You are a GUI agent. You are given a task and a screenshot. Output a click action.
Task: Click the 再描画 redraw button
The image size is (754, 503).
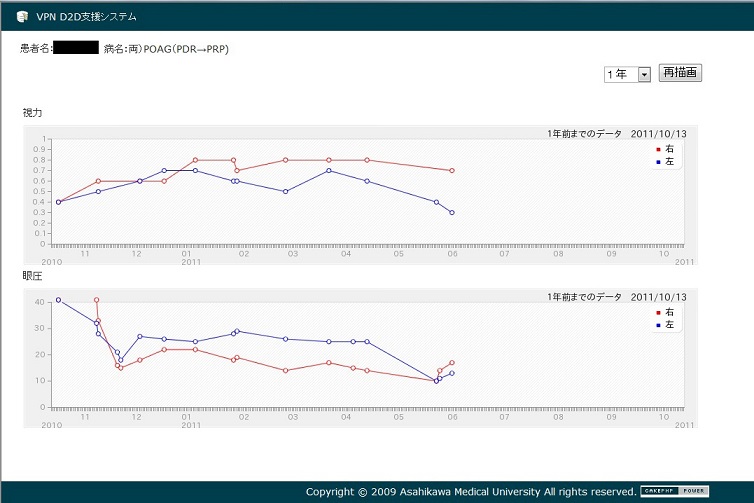[680, 73]
